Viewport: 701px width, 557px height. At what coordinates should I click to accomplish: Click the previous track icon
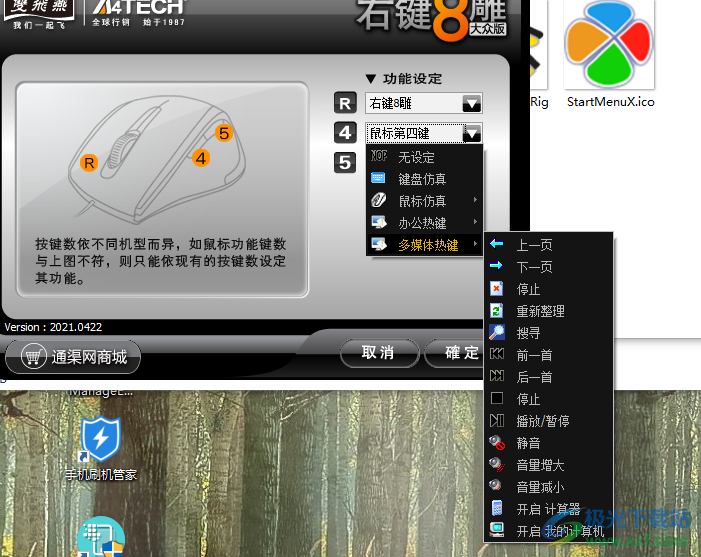click(497, 354)
